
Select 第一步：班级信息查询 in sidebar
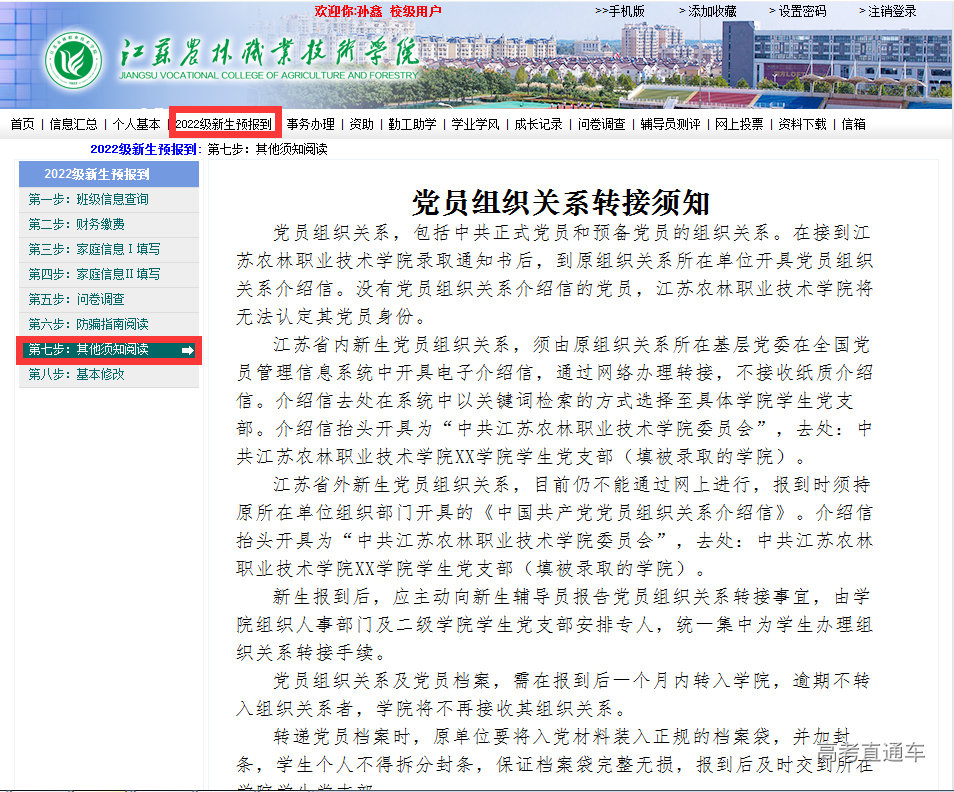pyautogui.click(x=89, y=199)
